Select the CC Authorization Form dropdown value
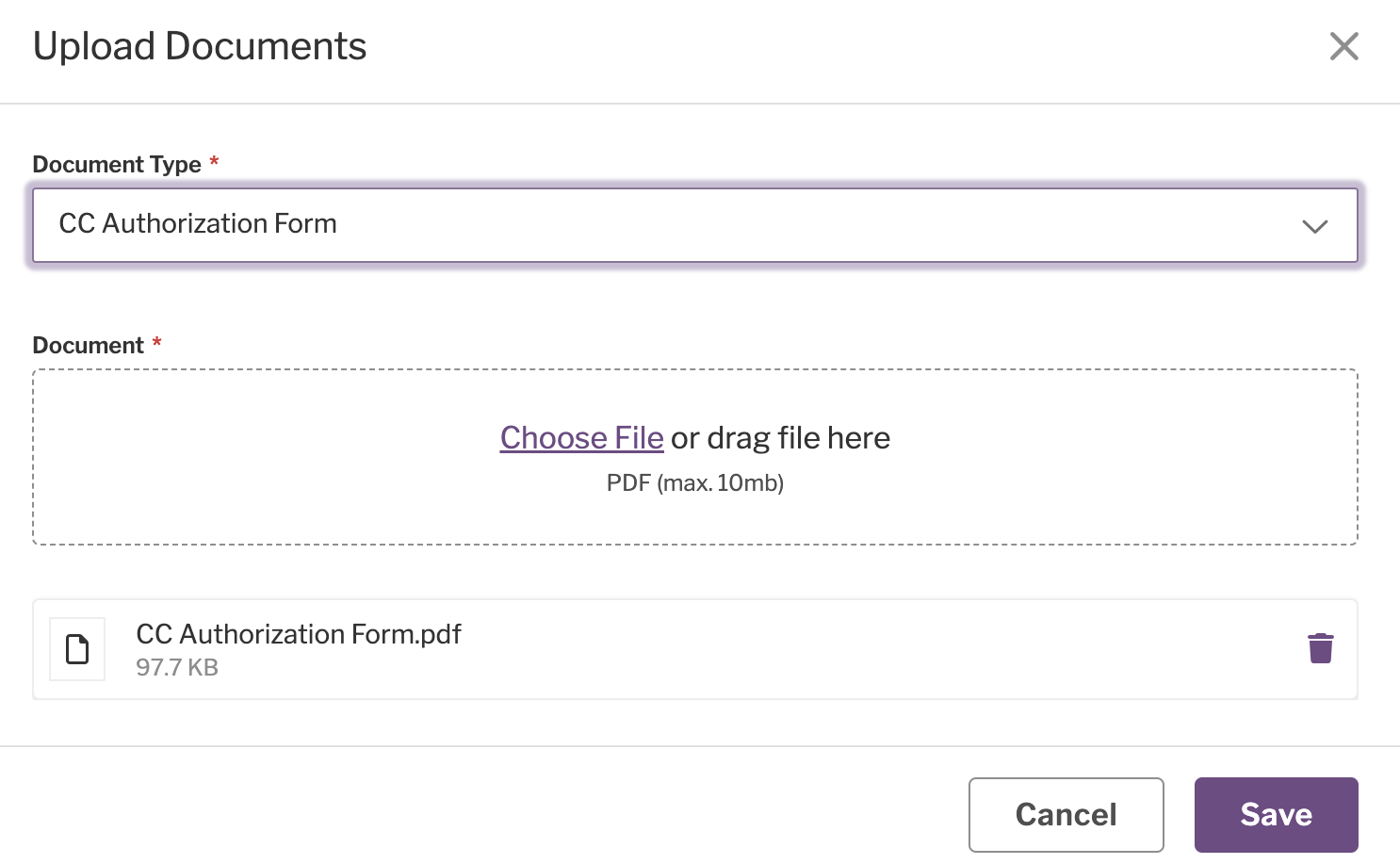 (198, 224)
